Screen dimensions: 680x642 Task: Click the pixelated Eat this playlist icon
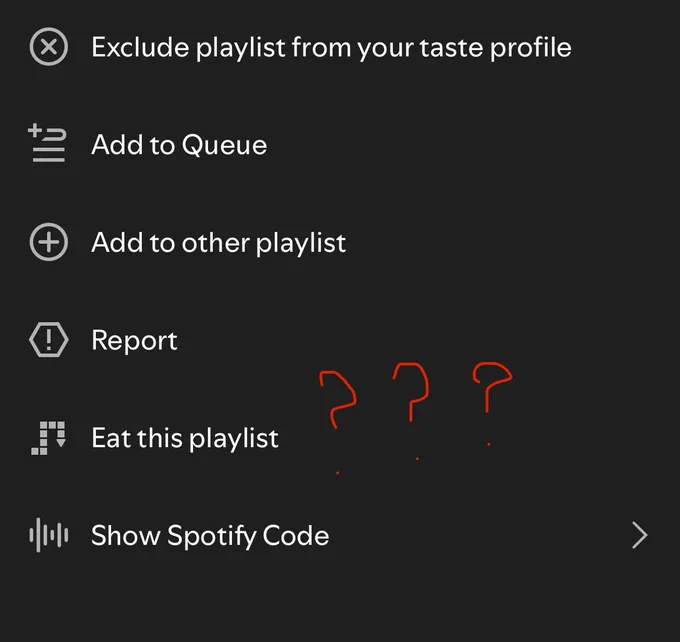click(48, 438)
